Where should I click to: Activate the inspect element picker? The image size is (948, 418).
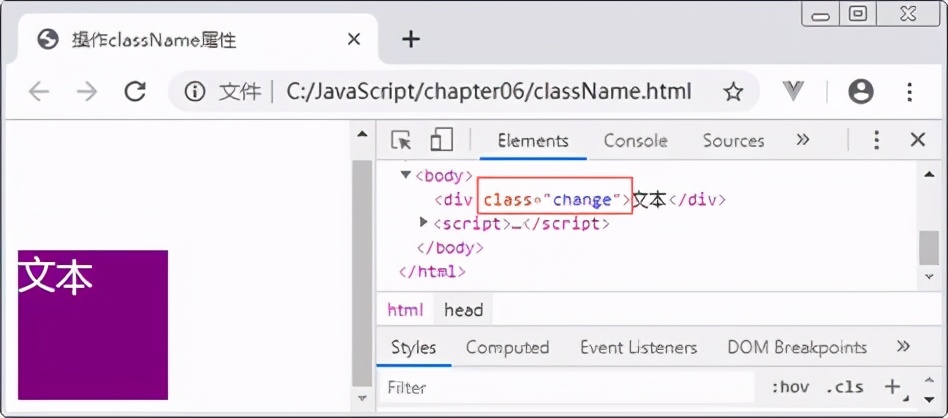click(x=401, y=141)
